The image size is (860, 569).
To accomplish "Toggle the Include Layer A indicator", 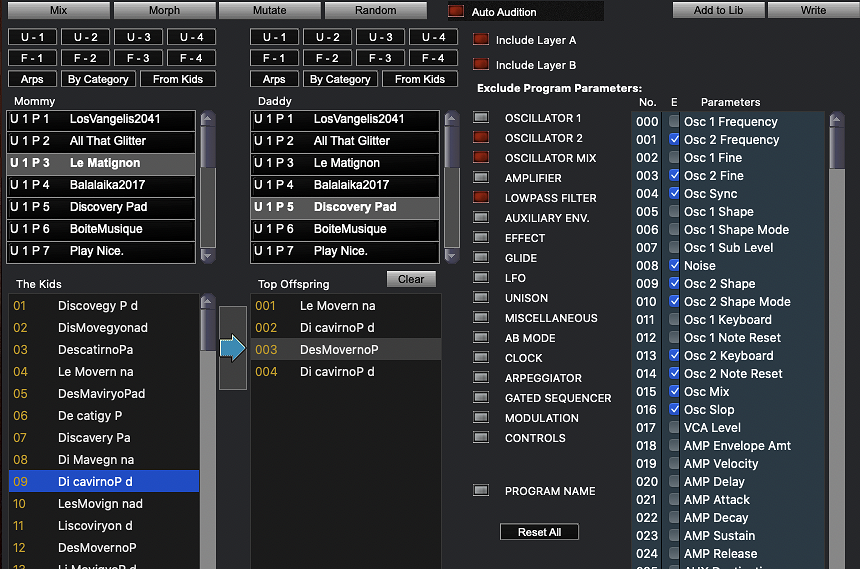I will (481, 40).
